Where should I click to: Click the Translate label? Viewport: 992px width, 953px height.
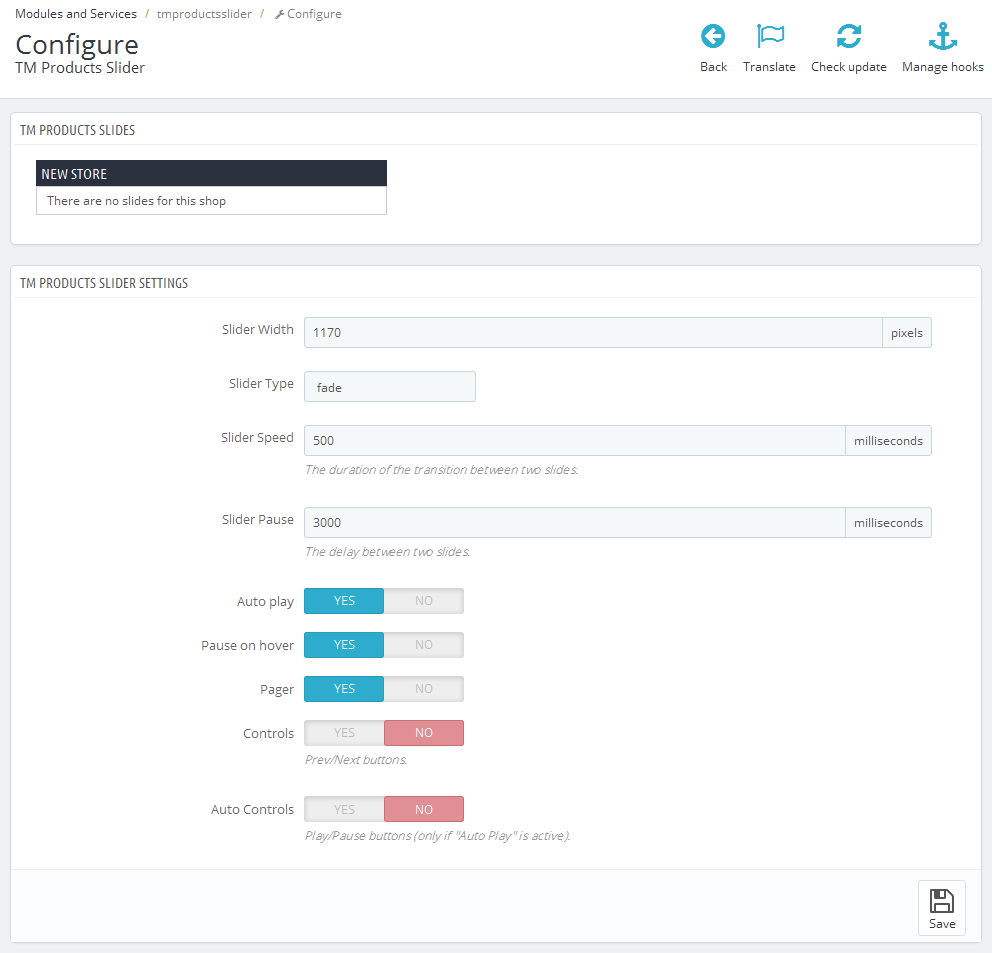(769, 67)
